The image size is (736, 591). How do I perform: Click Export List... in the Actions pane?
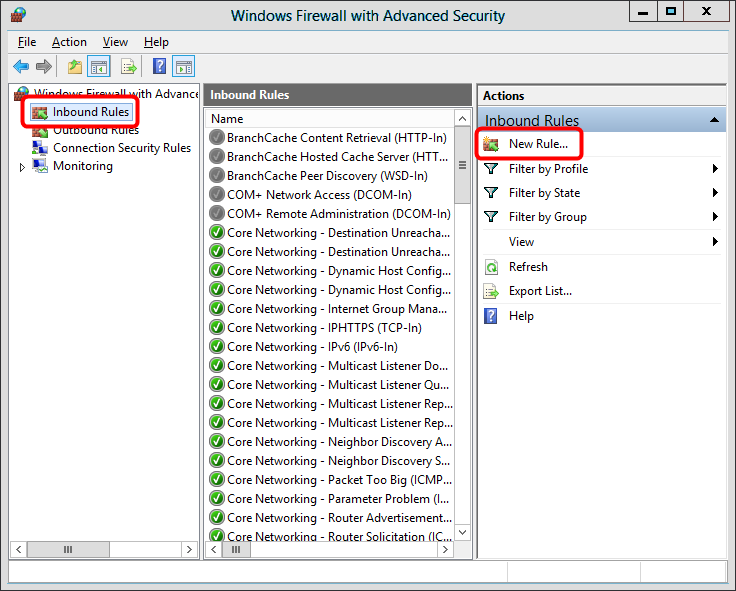click(540, 291)
